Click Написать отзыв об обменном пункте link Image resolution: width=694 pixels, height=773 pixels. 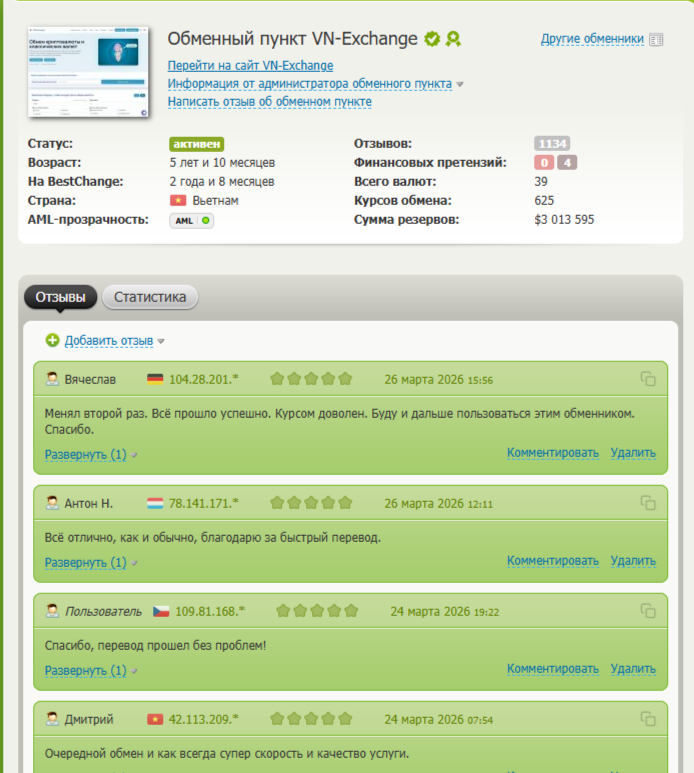click(270, 102)
